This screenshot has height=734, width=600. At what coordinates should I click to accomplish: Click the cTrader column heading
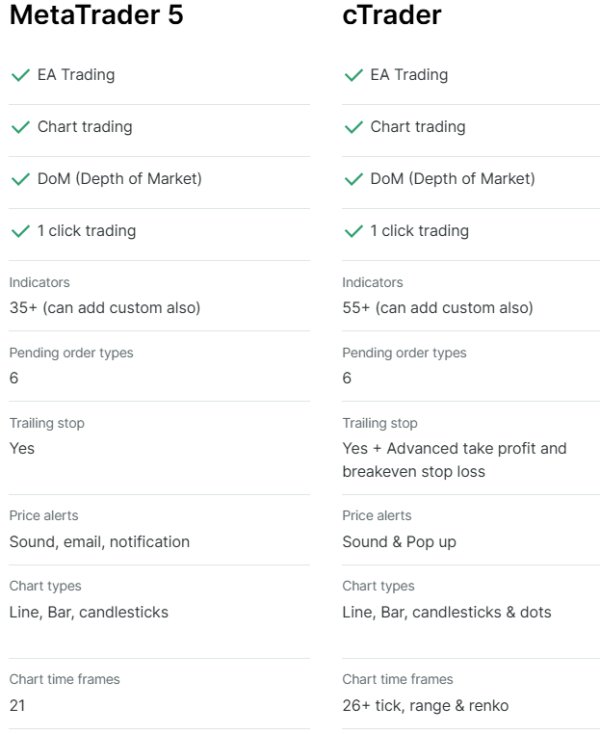click(x=392, y=17)
